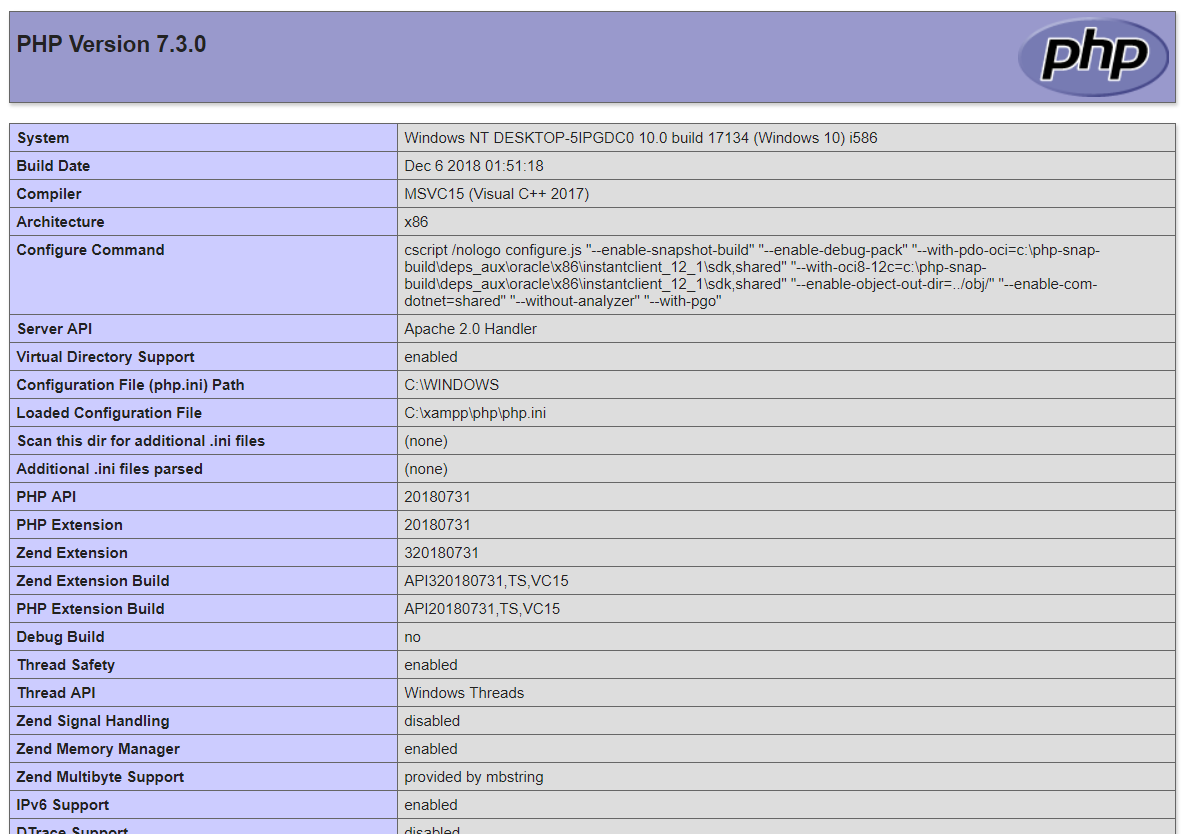Viewport: 1186px width, 834px height.
Task: Click the 'Zend Memory Manager' label
Action: click(98, 749)
